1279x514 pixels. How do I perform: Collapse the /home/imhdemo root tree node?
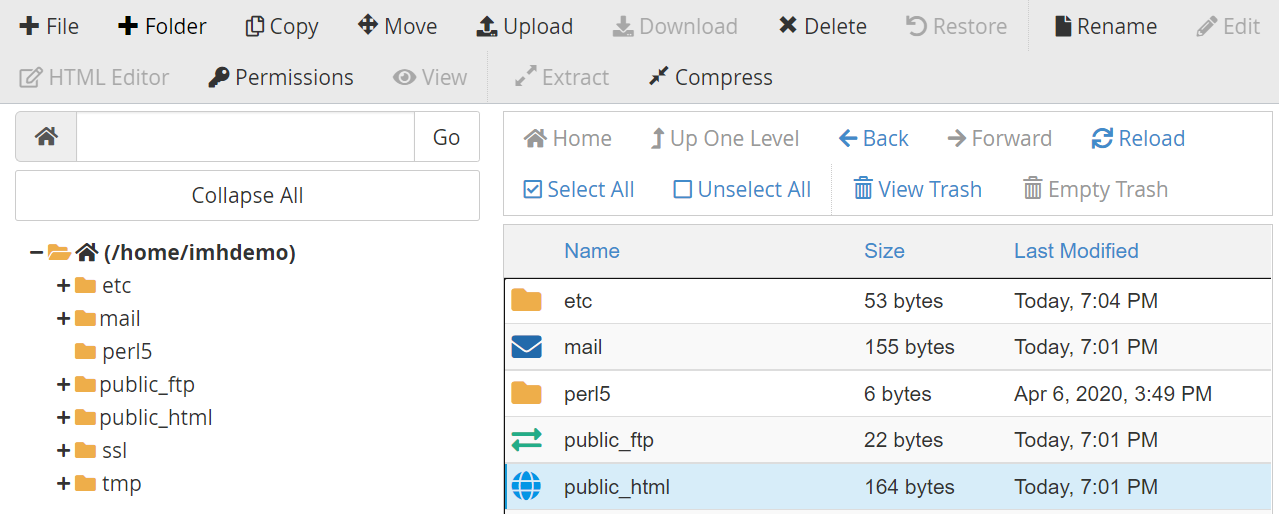36,253
